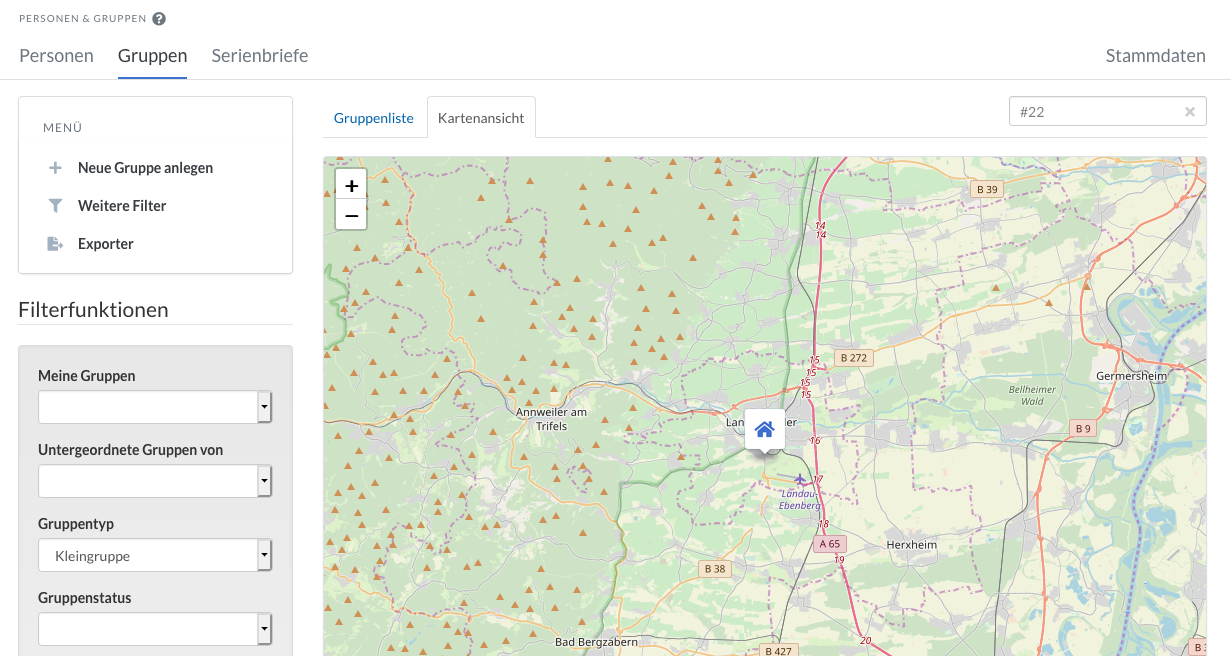1231x656 pixels.
Task: Open the Gruppenstatus dropdown
Action: tap(264, 629)
